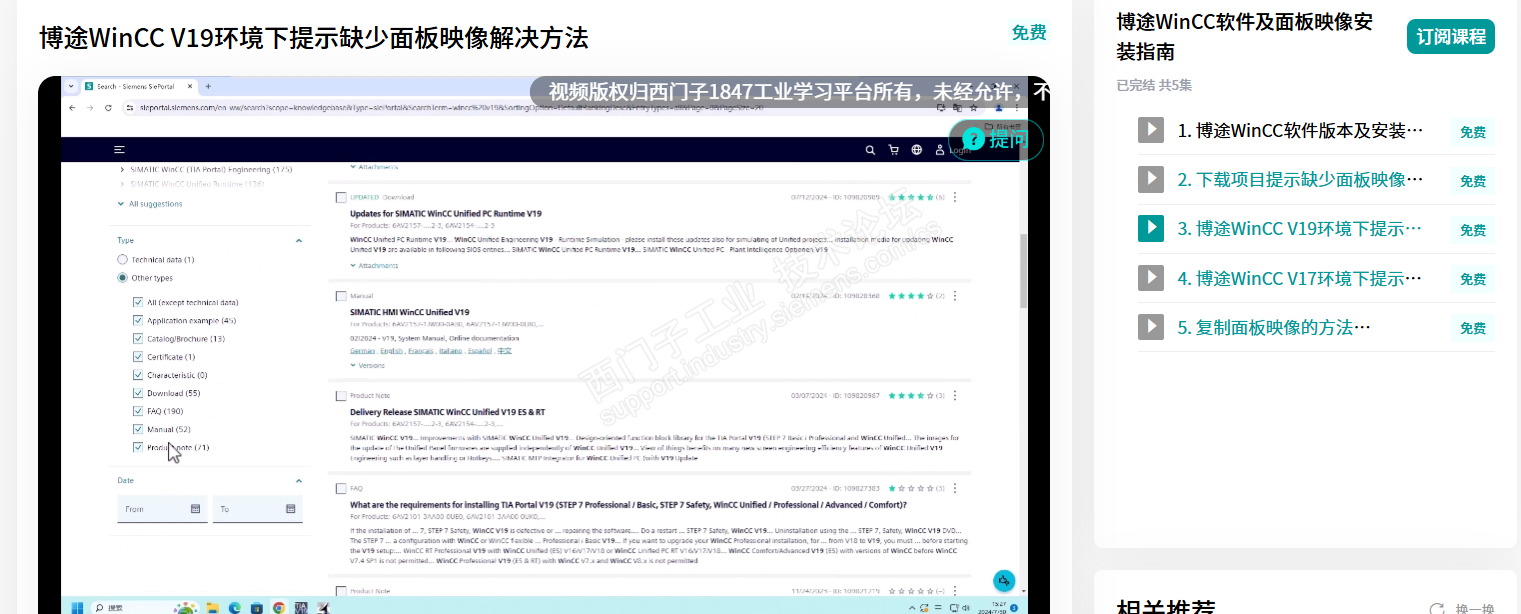The height and width of the screenshot is (614, 1521).
Task: Click the browser reload icon in video
Action: [x=108, y=107]
